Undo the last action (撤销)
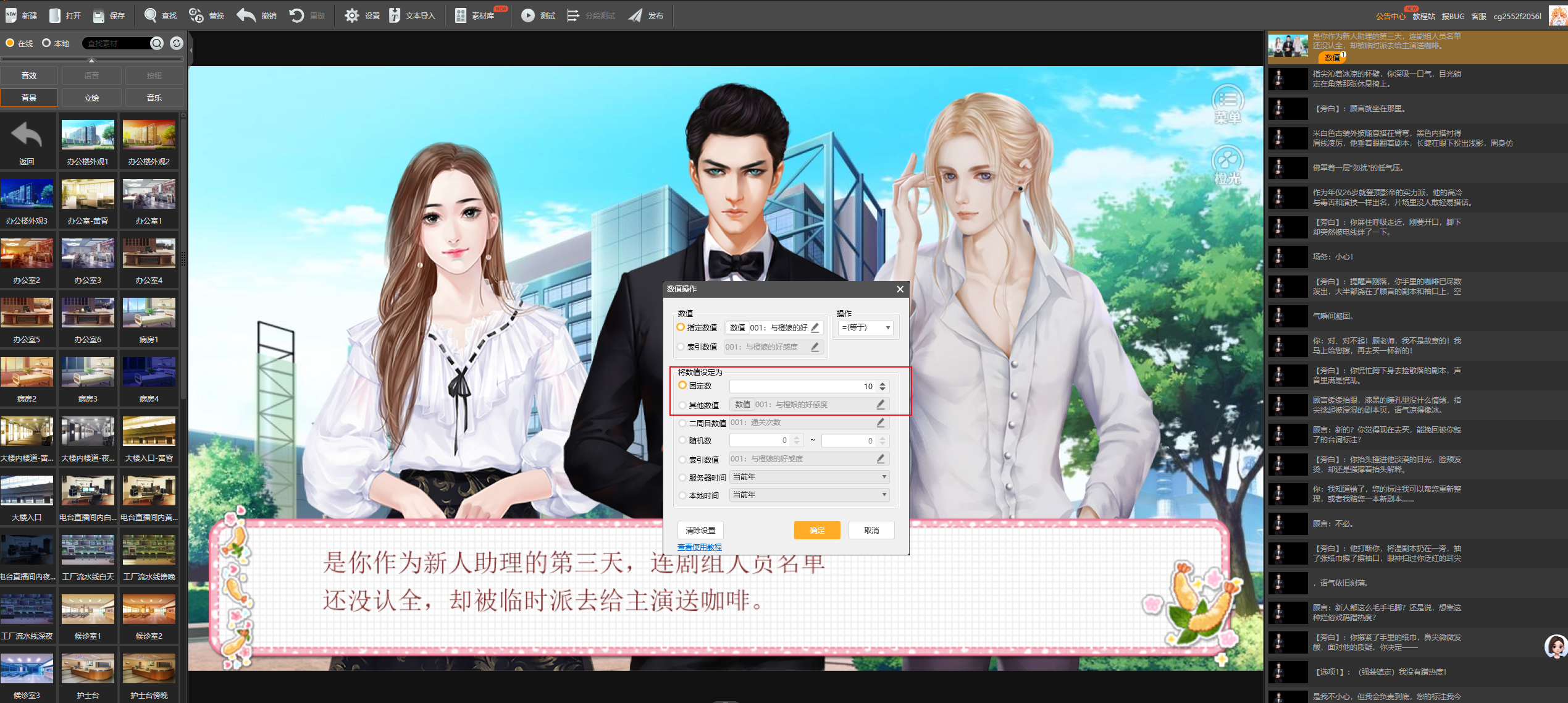 [256, 15]
